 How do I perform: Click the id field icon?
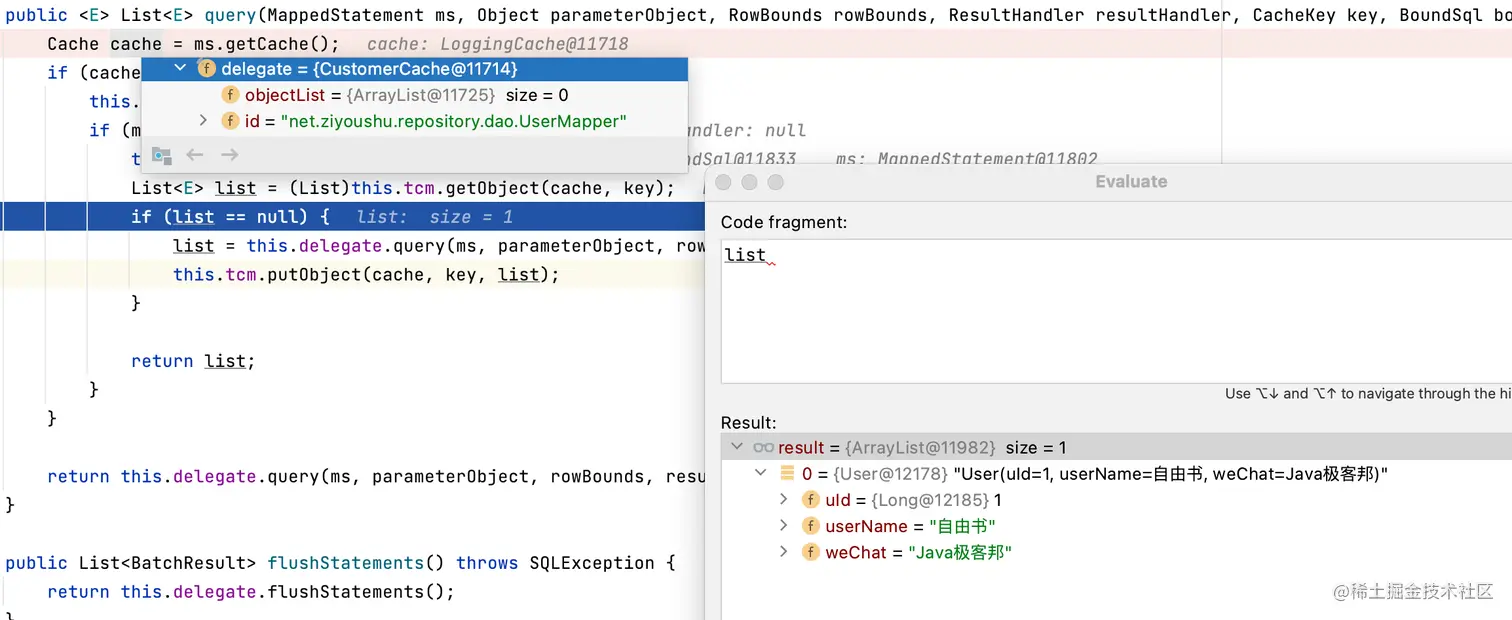tap(230, 121)
